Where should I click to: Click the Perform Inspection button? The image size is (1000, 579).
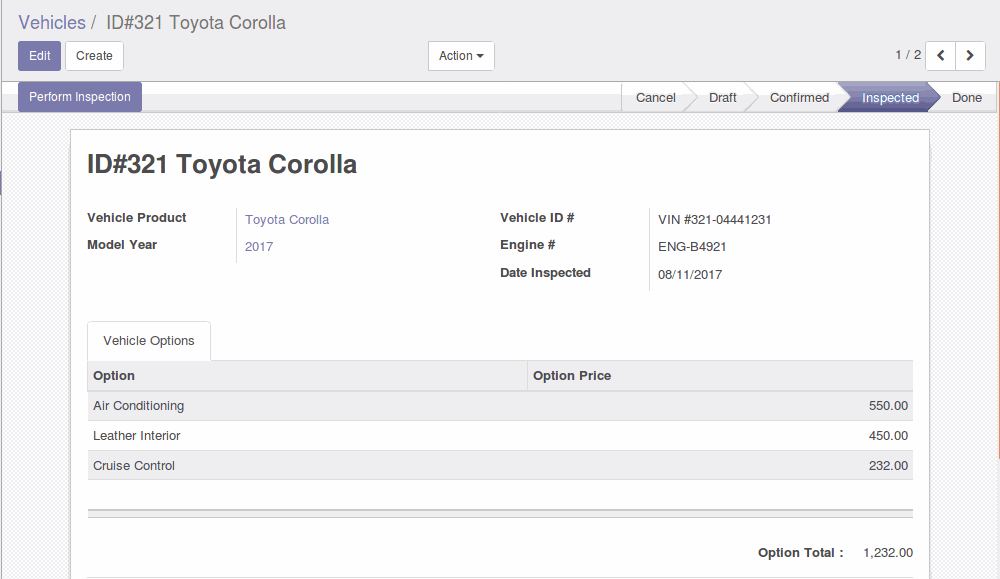click(x=80, y=97)
